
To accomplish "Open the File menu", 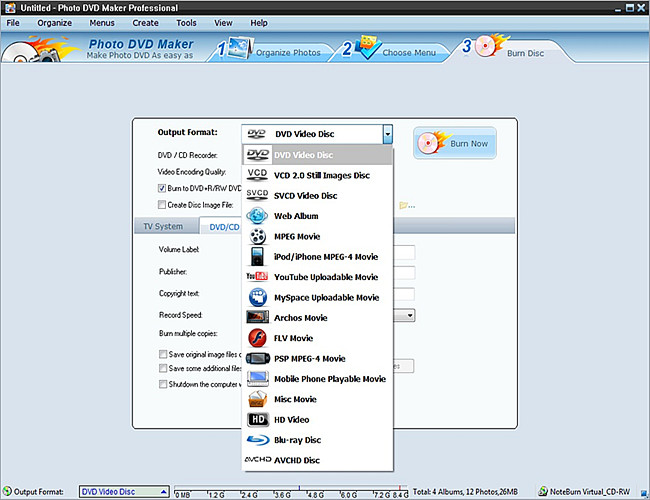I will point(13,23).
